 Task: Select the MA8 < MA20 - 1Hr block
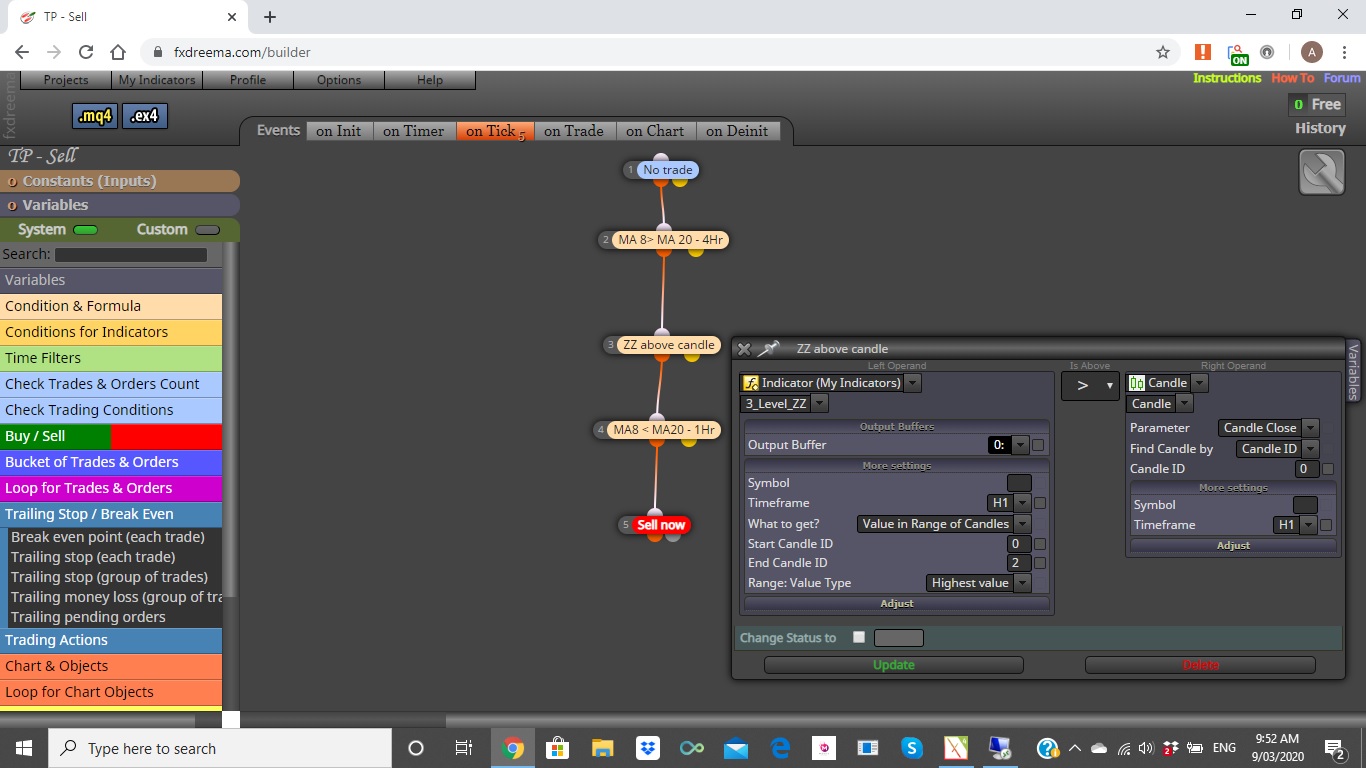[664, 430]
